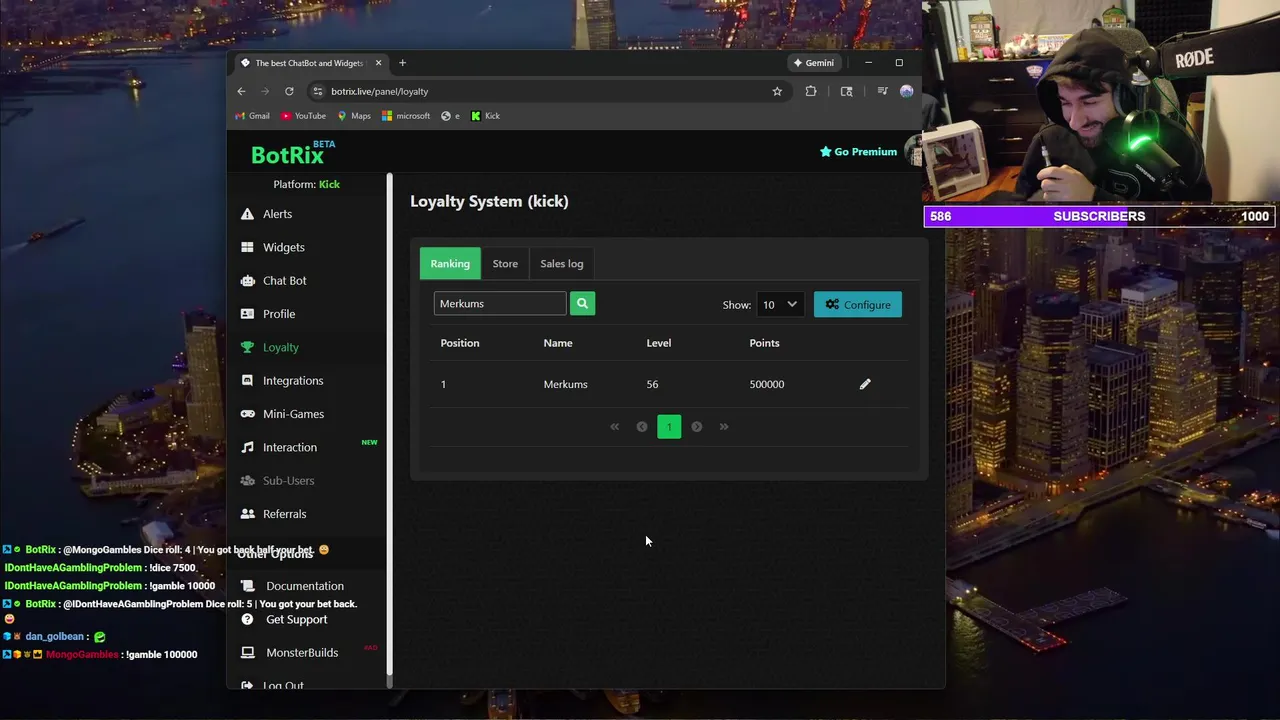Bookmark this page with star icon
The image size is (1280, 720).
(777, 91)
